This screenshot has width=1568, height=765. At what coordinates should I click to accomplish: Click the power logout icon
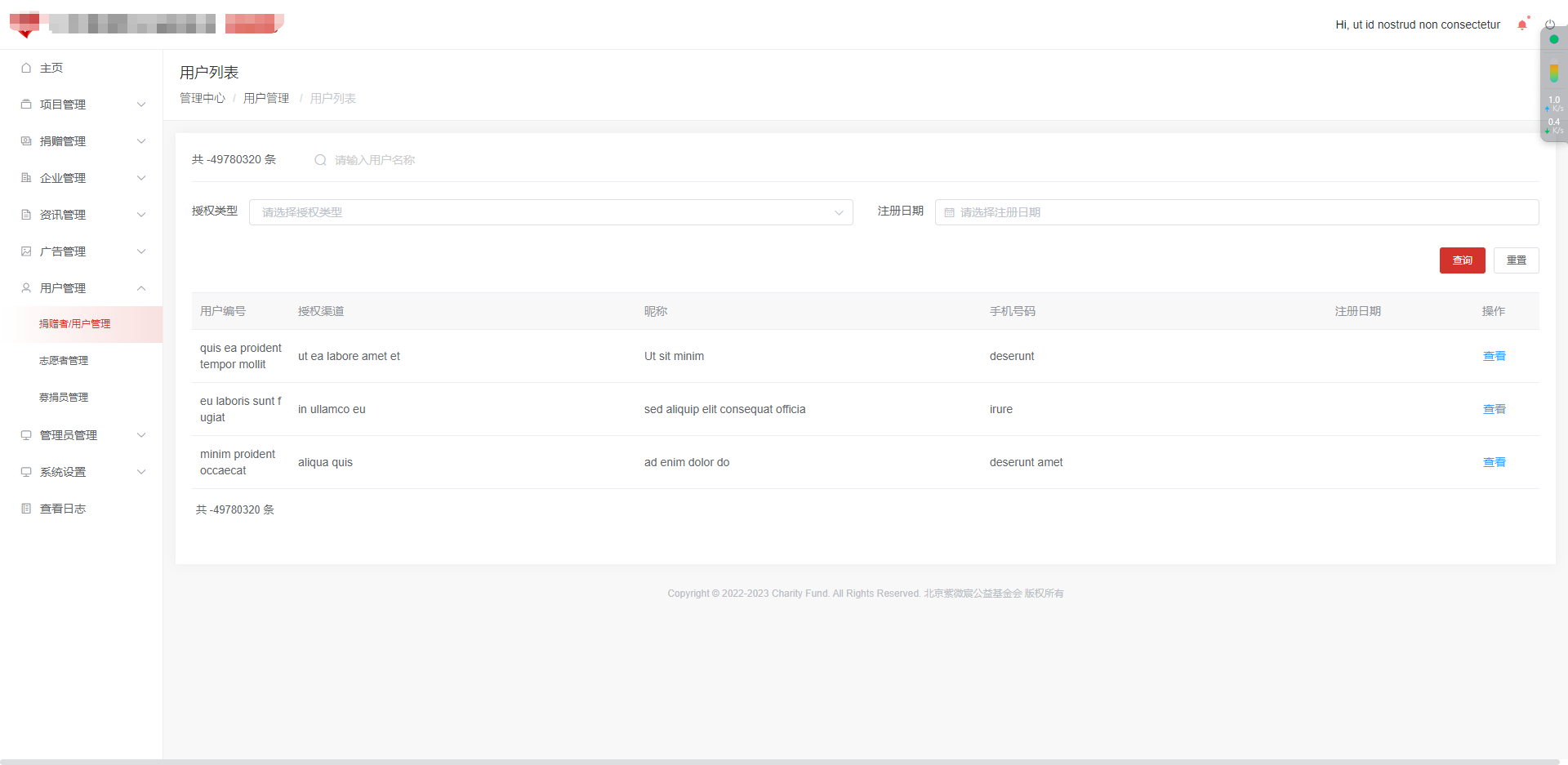(1549, 24)
